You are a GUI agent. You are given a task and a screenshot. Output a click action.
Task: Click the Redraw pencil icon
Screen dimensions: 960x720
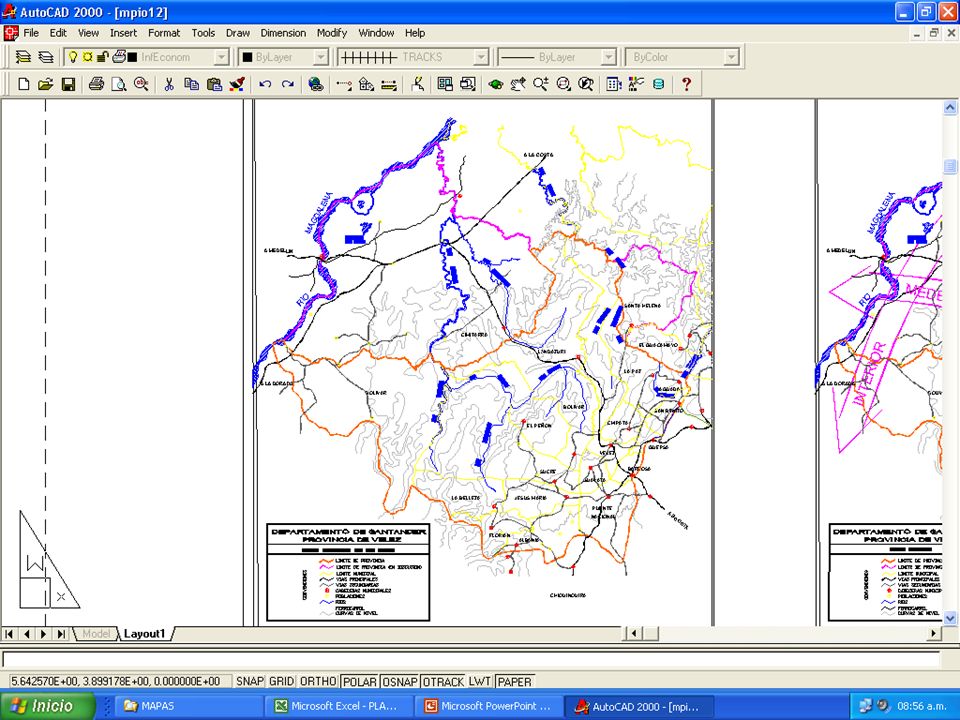pos(418,84)
